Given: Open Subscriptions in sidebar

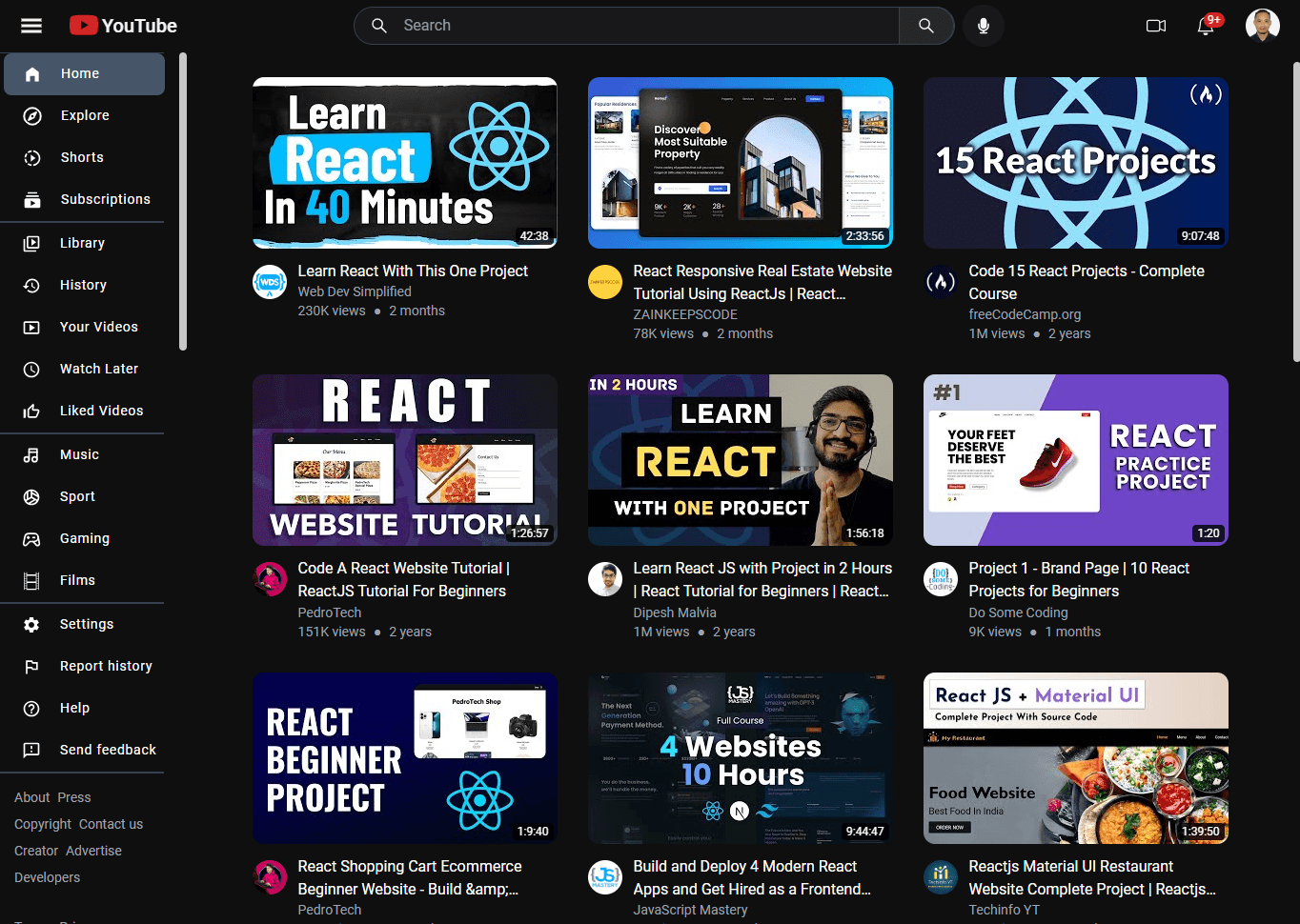Looking at the screenshot, I should click(x=84, y=199).
